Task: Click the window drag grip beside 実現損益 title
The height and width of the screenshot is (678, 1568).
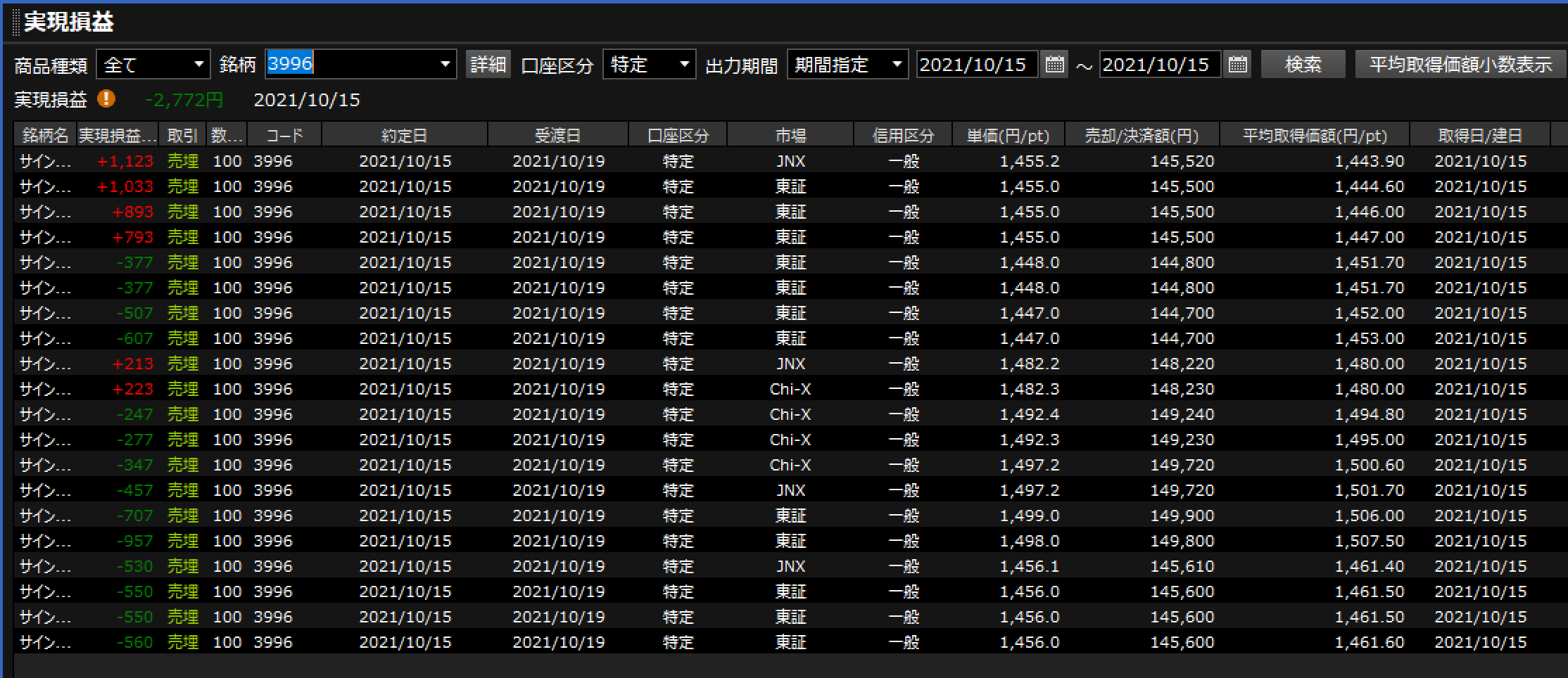Action: (16, 22)
